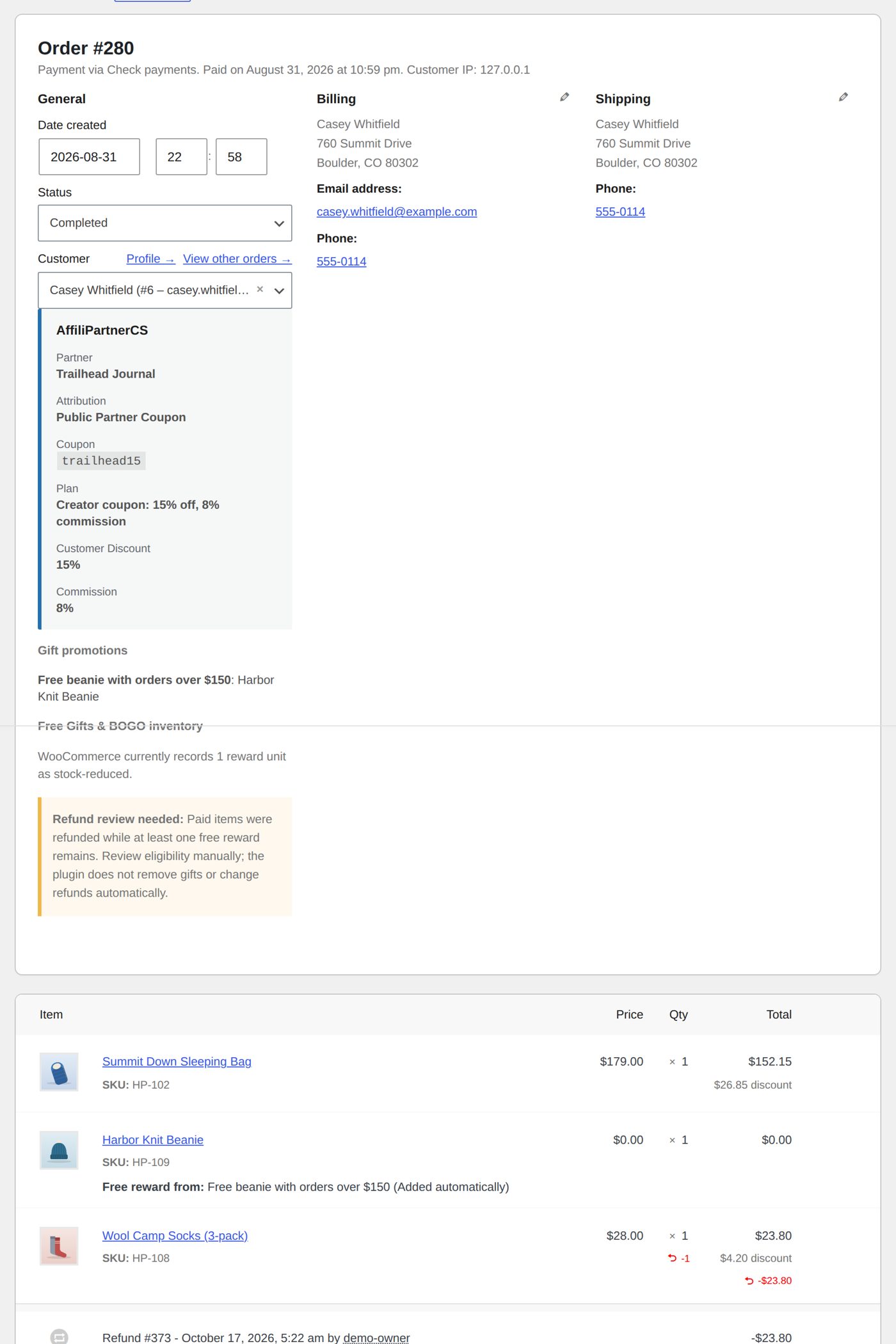Edit the Shipping address pencil icon
The width and height of the screenshot is (896, 1344).
coord(844,97)
